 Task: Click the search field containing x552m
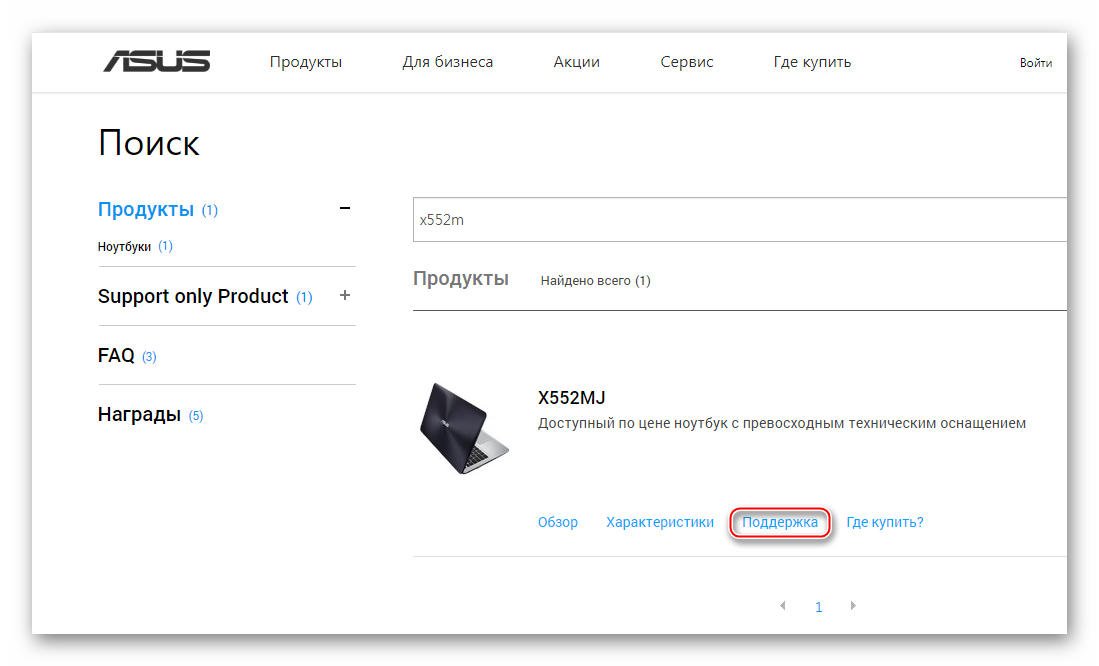740,220
